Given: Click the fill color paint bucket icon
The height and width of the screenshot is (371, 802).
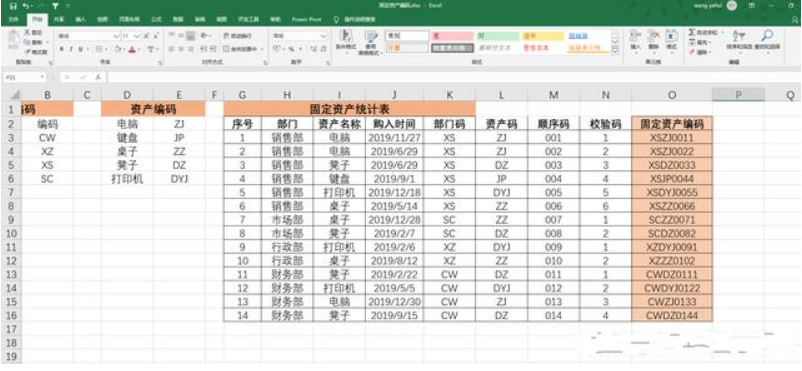Looking at the screenshot, I should pos(117,49).
